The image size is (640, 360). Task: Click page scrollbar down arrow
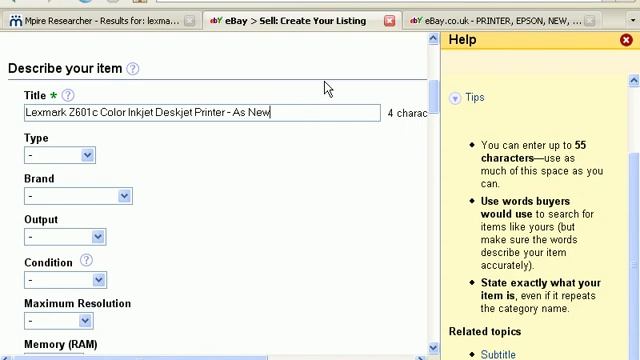tap(433, 348)
